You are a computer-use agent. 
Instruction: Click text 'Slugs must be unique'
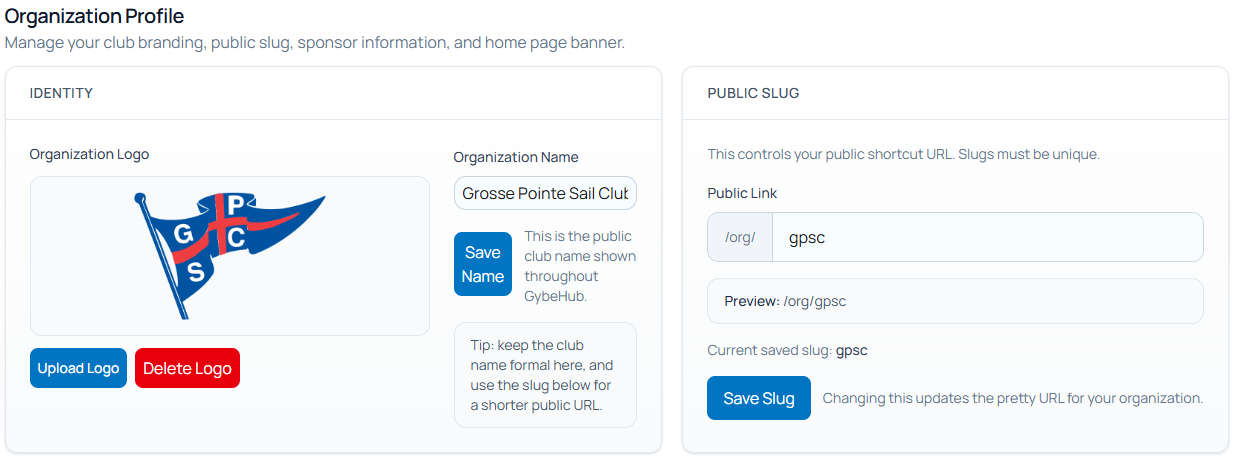[1031, 154]
